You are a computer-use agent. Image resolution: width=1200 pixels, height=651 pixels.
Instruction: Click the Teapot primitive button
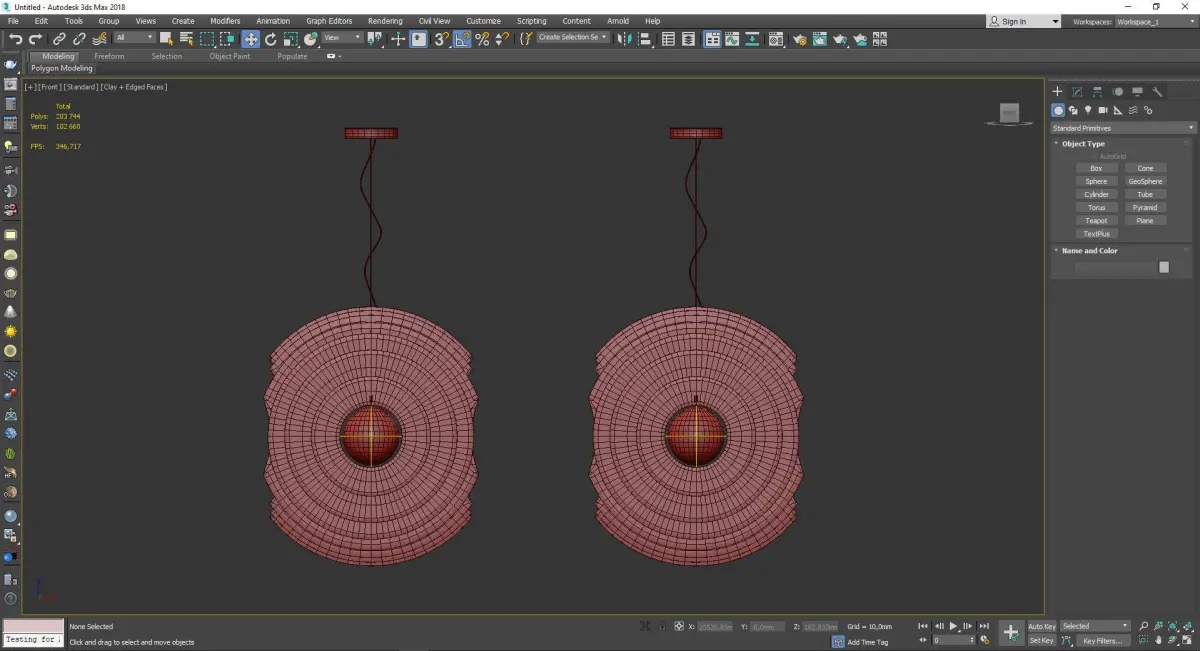1096,221
